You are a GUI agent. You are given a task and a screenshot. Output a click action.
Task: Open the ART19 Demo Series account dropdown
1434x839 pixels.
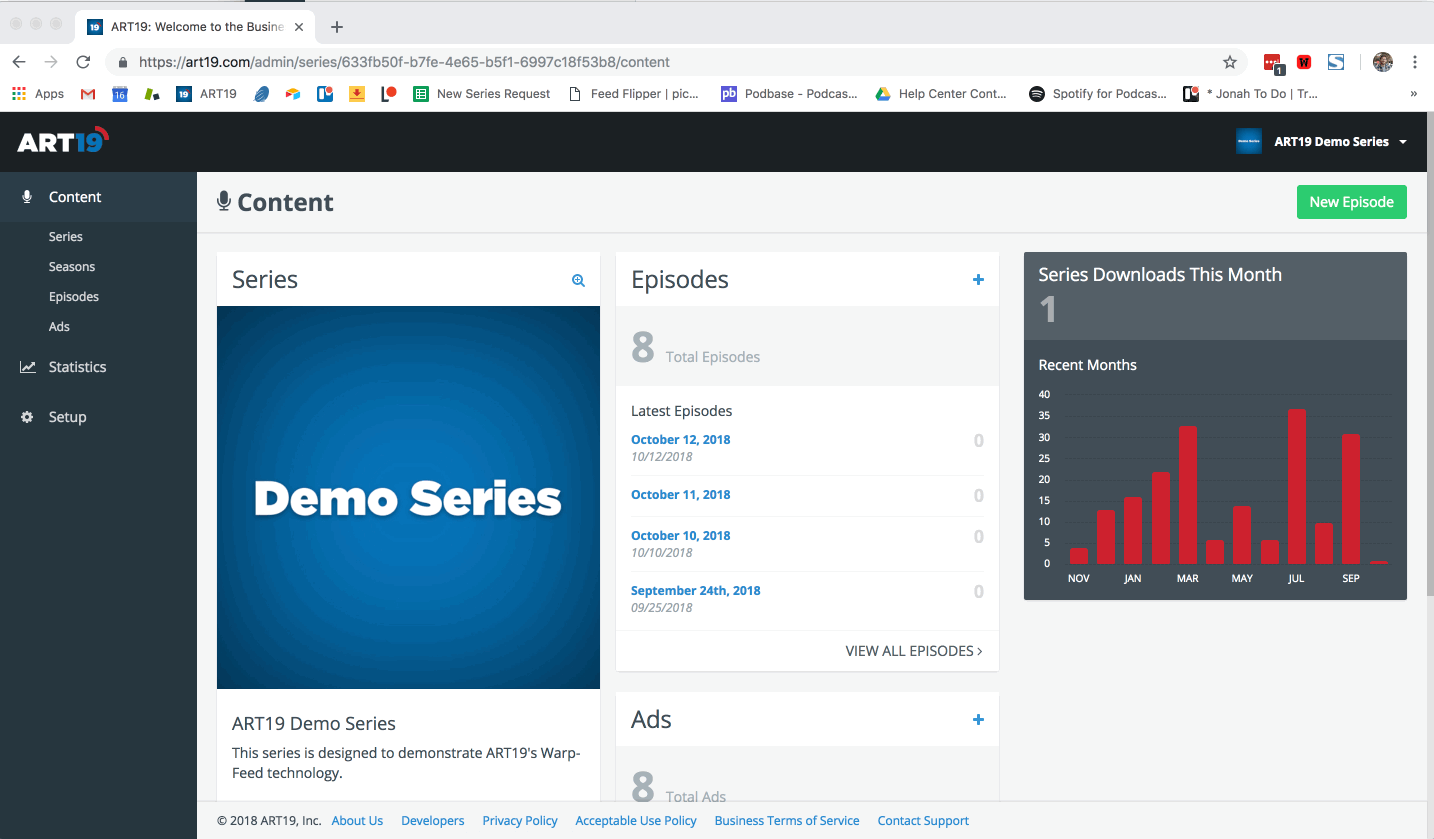1322,142
